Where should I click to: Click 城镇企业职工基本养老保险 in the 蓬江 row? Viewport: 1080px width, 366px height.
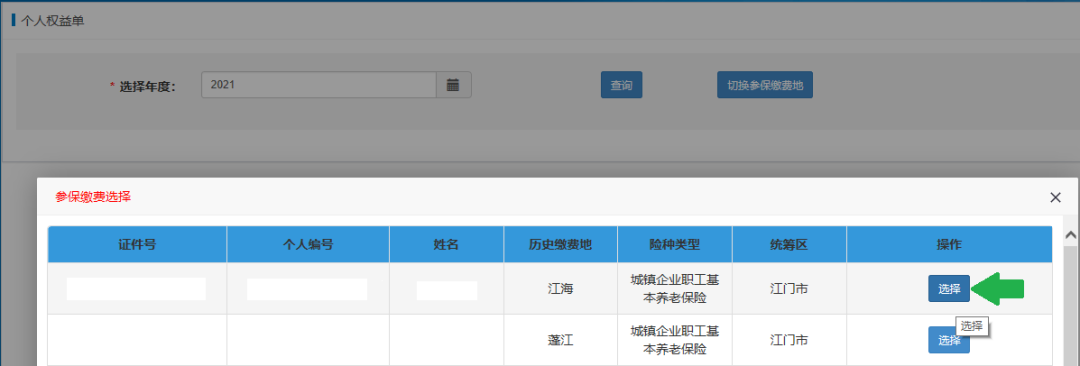[675, 340]
